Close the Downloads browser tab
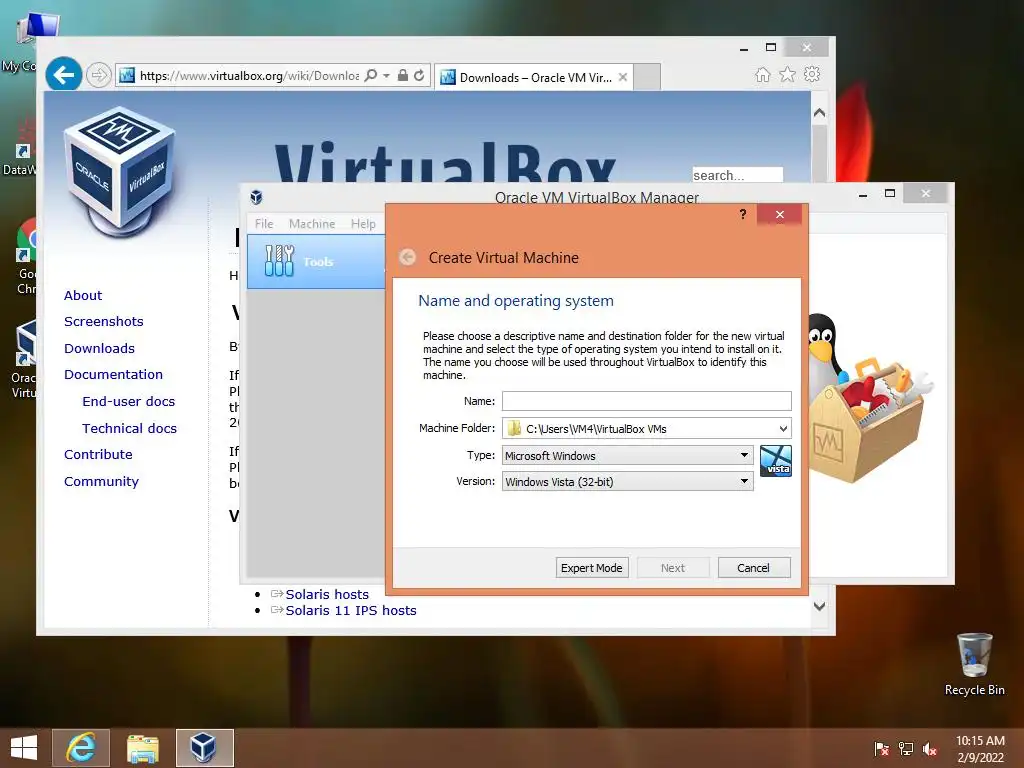This screenshot has height=768, width=1024. pos(623,77)
